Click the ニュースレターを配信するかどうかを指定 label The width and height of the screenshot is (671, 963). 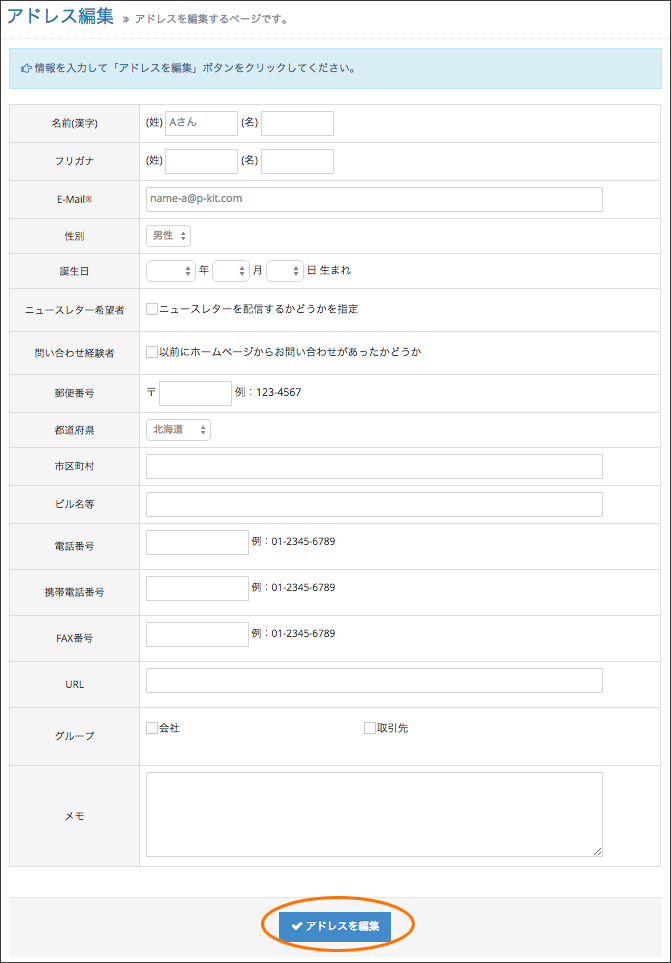(x=258, y=309)
